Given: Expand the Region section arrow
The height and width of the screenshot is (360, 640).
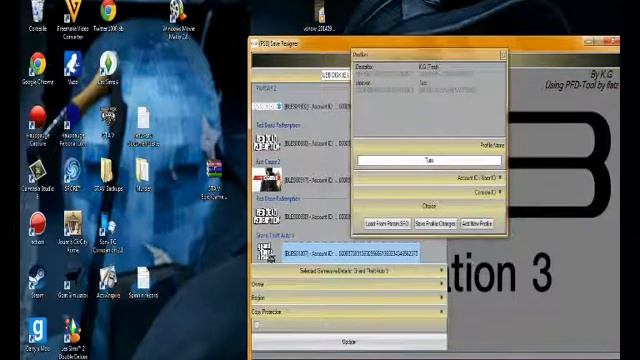Looking at the screenshot, I should pyautogui.click(x=441, y=298).
